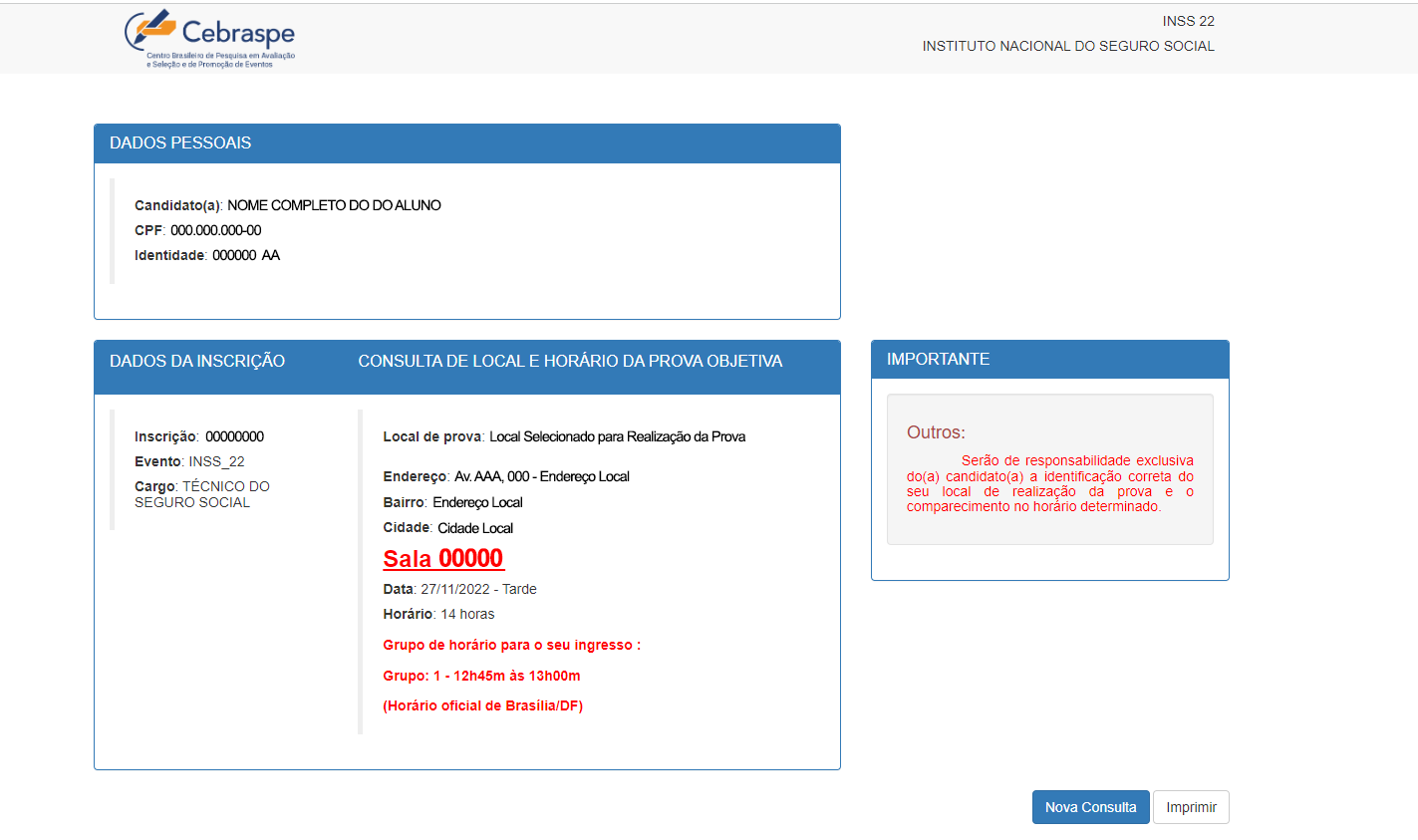Select the CONSULTA DE LOCAL header
This screenshot has height=840, width=1418.
coord(571,360)
